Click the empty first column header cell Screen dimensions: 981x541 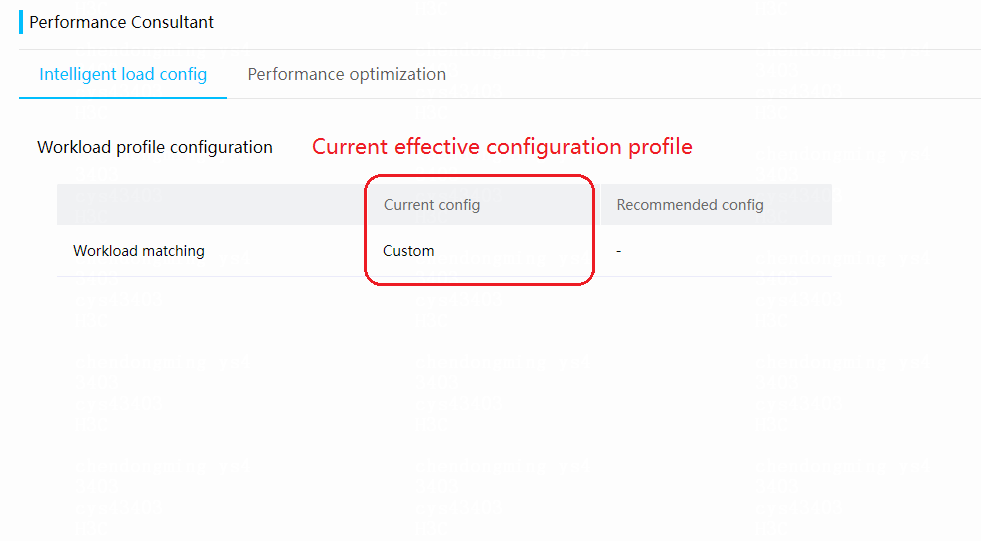tap(212, 205)
